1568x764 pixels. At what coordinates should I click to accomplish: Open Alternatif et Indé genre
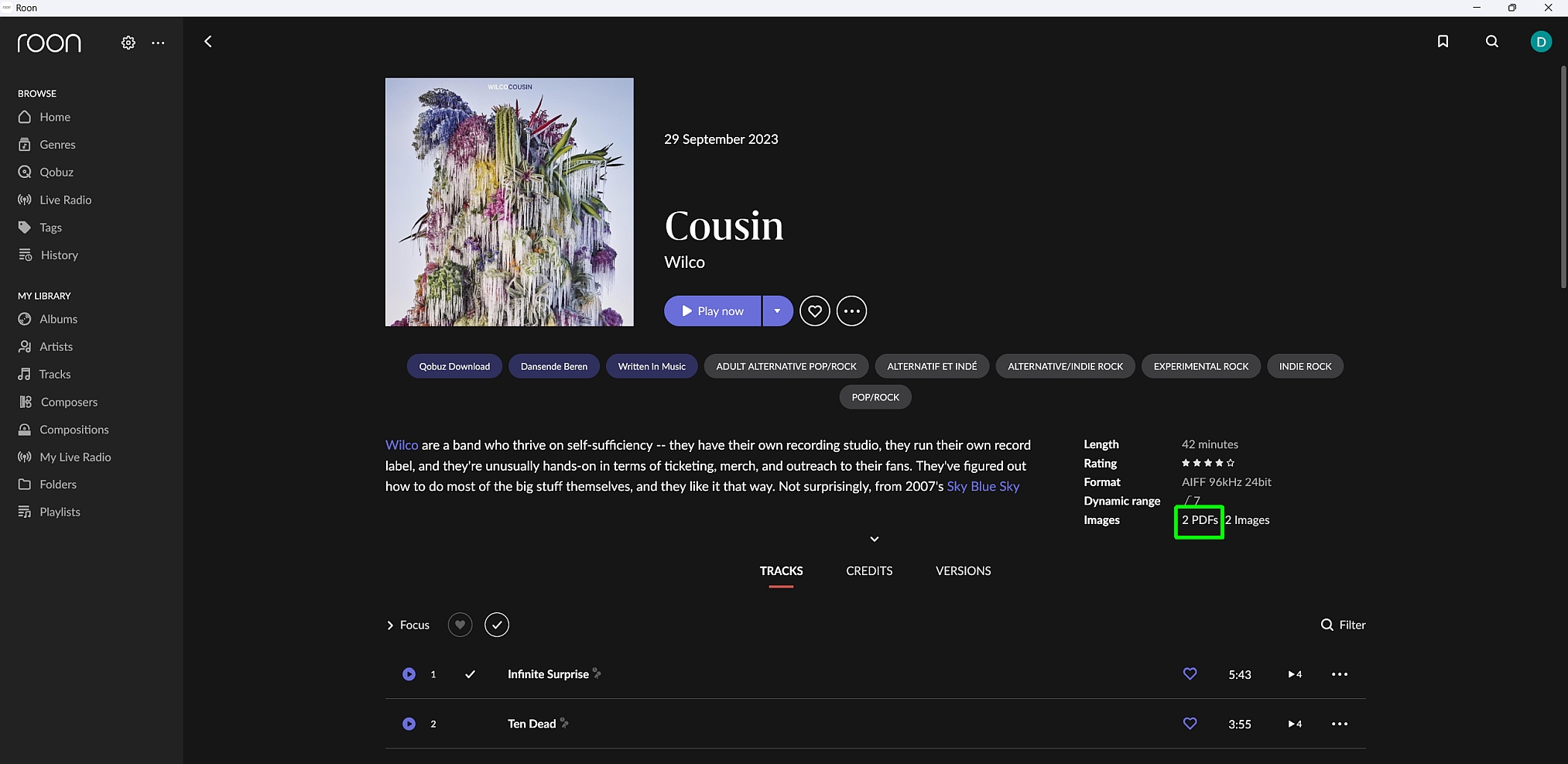(x=932, y=366)
